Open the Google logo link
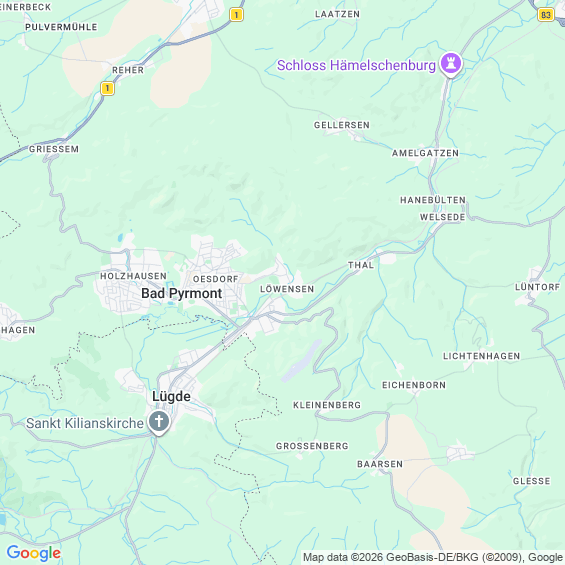Viewport: 565px width, 565px height. [34, 553]
